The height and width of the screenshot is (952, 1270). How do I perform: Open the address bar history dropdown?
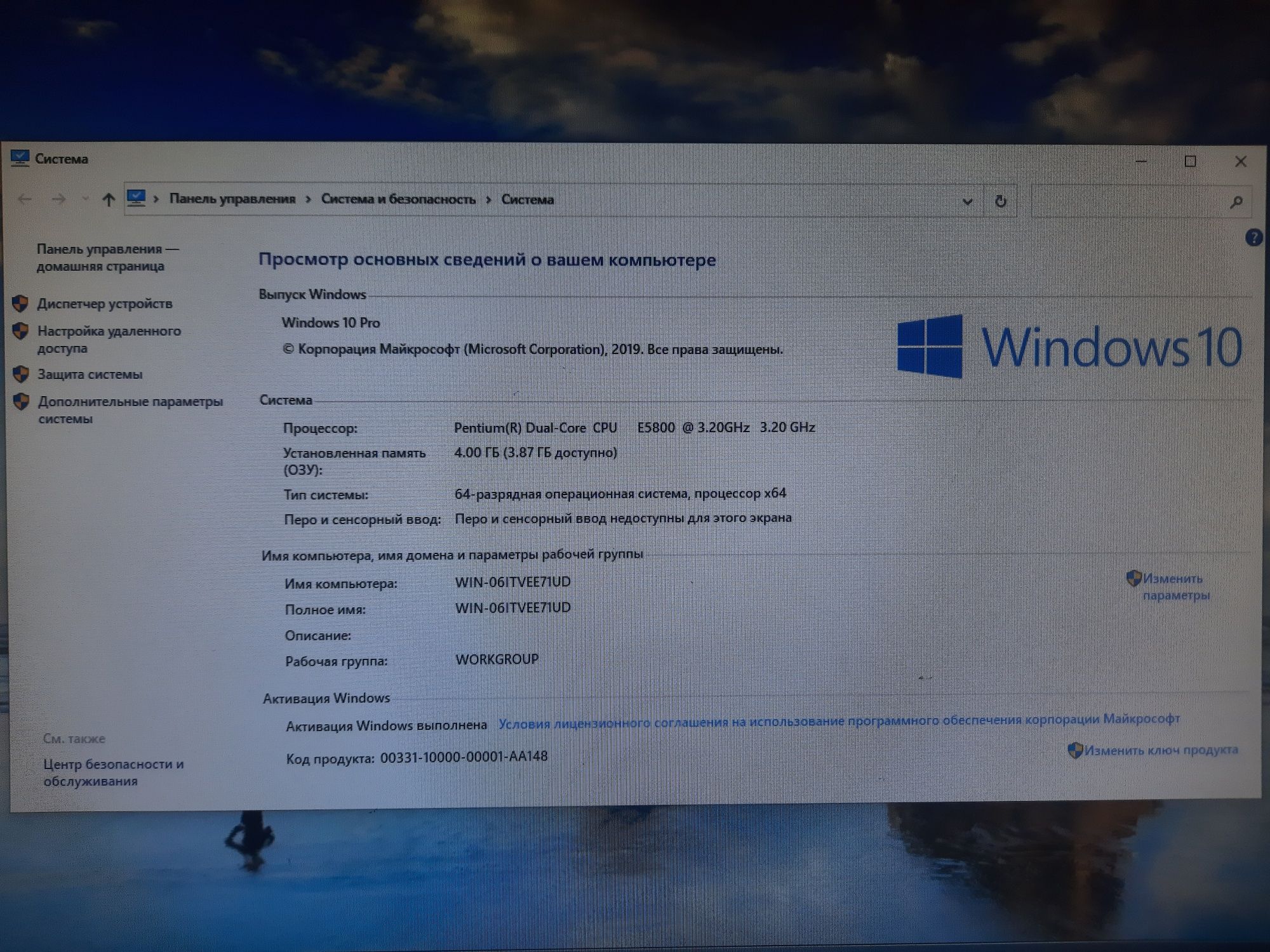coord(967,202)
